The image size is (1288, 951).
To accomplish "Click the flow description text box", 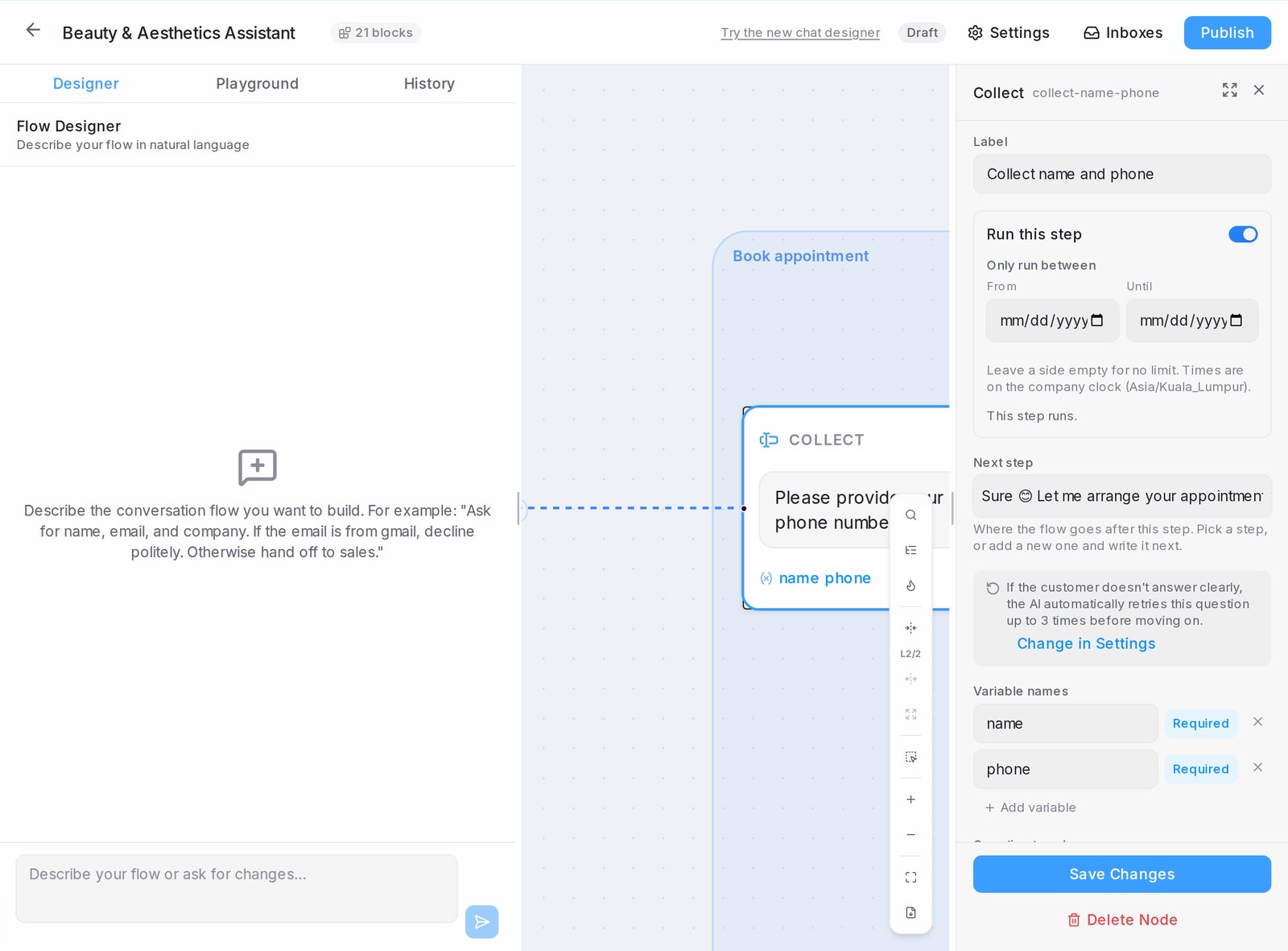I will point(237,888).
